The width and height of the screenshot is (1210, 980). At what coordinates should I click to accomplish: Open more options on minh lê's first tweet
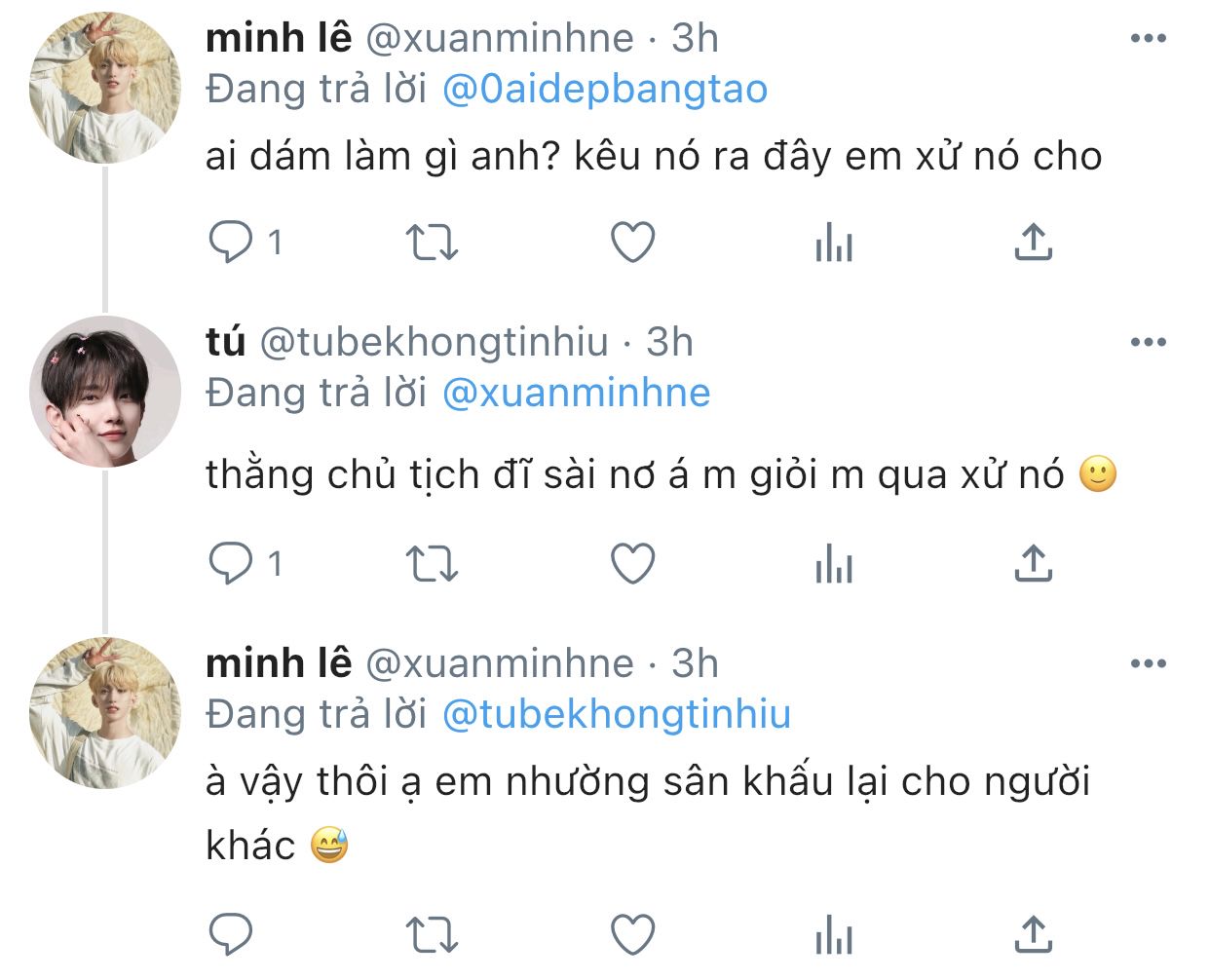click(1148, 39)
